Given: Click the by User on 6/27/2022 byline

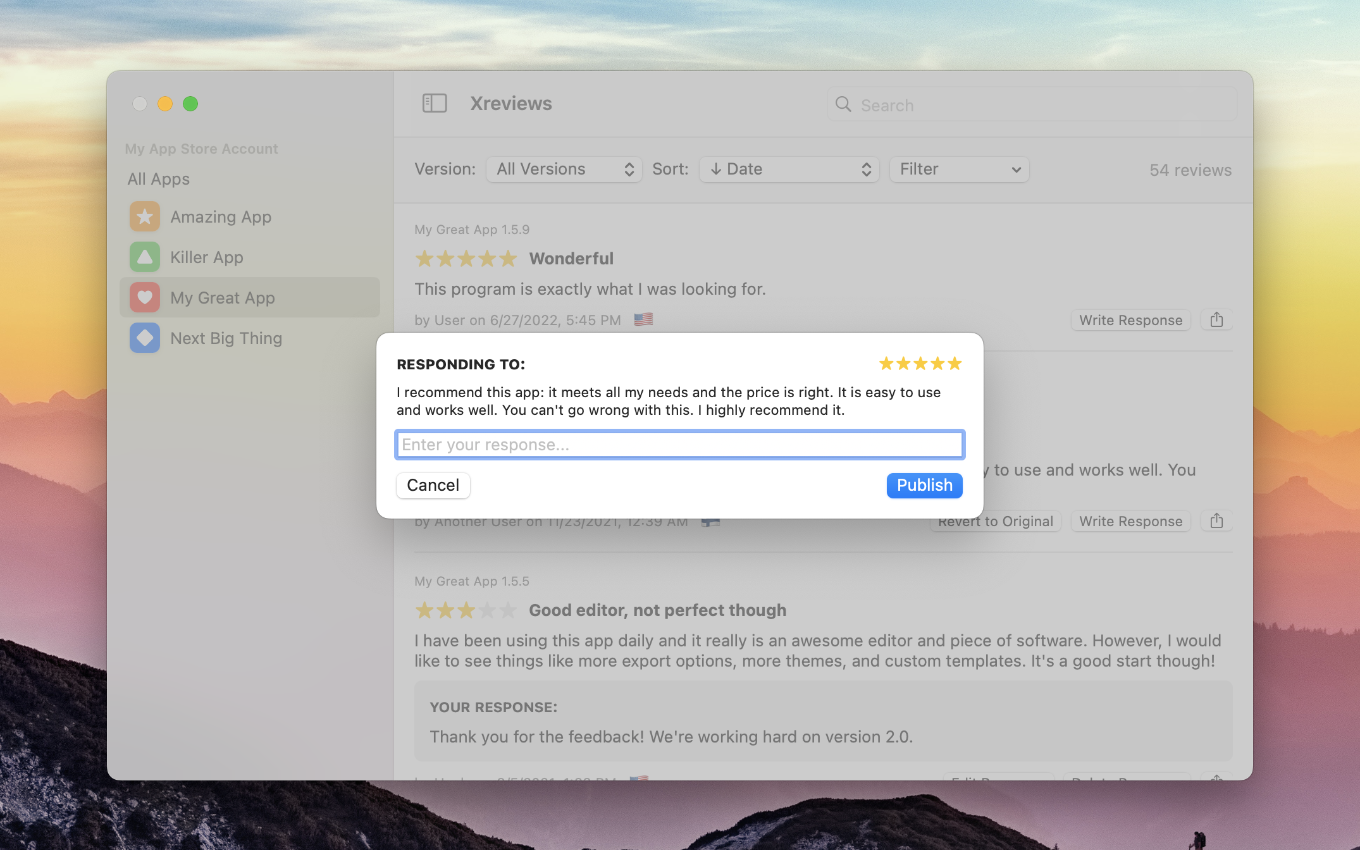Looking at the screenshot, I should point(519,320).
